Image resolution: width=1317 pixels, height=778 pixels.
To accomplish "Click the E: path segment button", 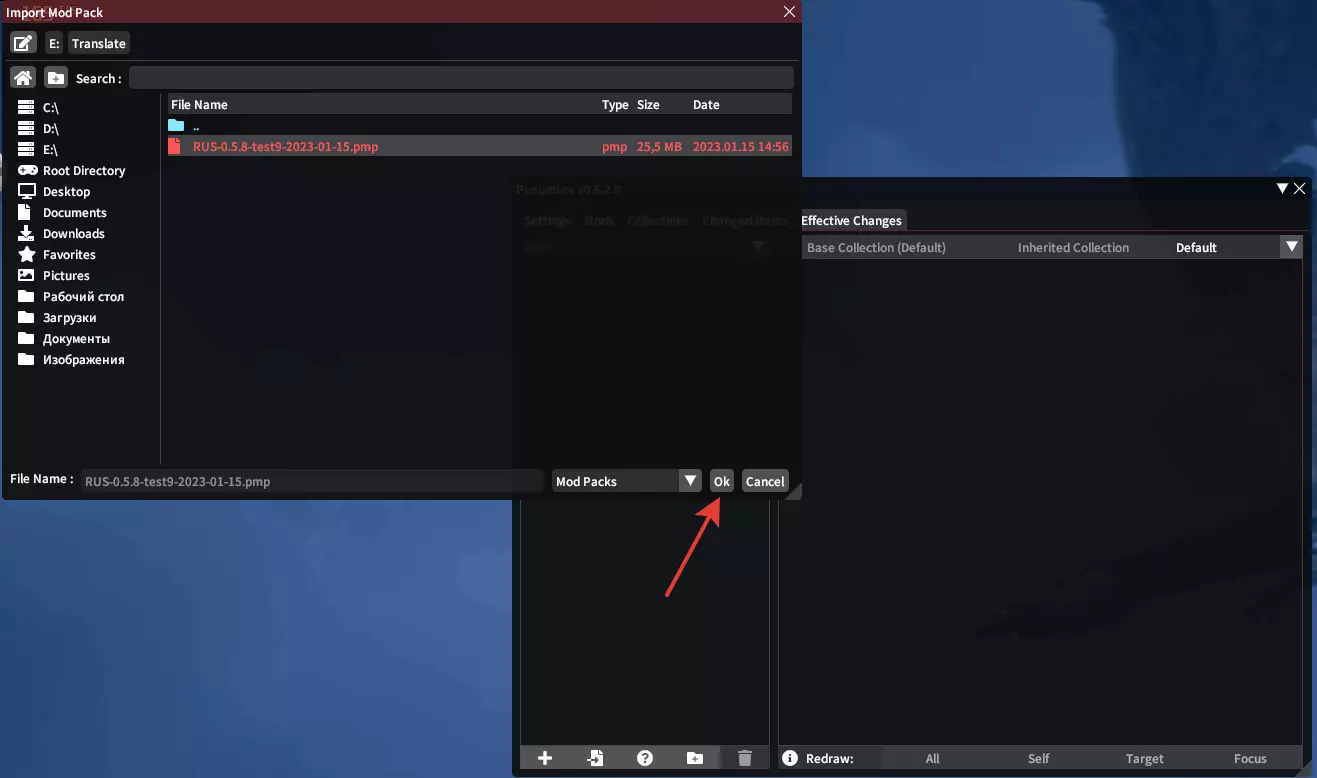I will pyautogui.click(x=54, y=43).
